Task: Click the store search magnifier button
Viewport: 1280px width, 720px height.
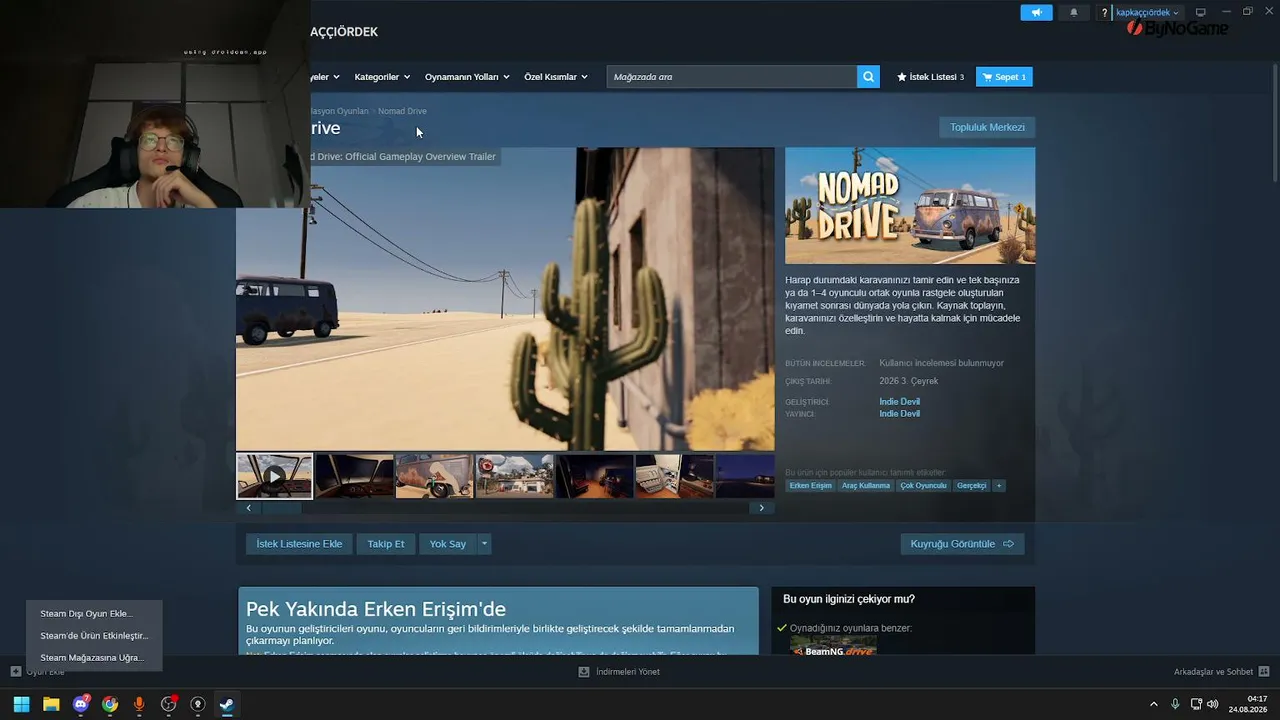Action: point(868,77)
